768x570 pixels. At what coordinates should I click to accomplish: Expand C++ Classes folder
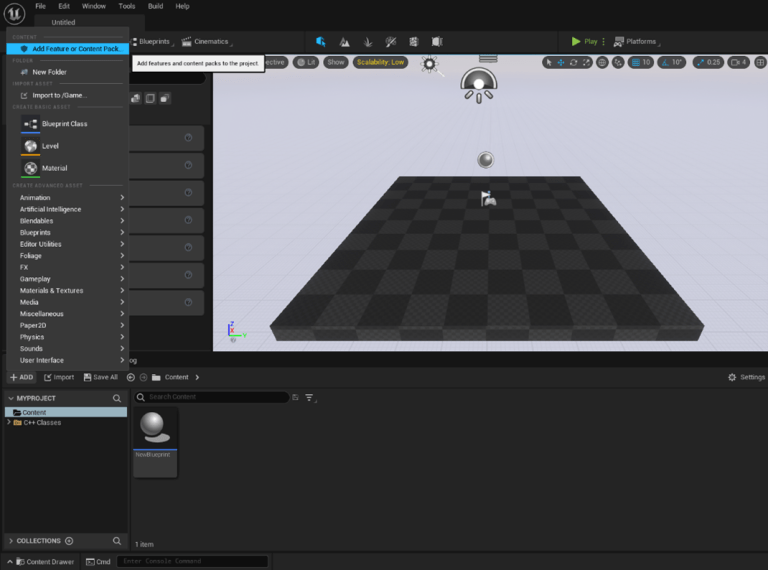coord(9,422)
